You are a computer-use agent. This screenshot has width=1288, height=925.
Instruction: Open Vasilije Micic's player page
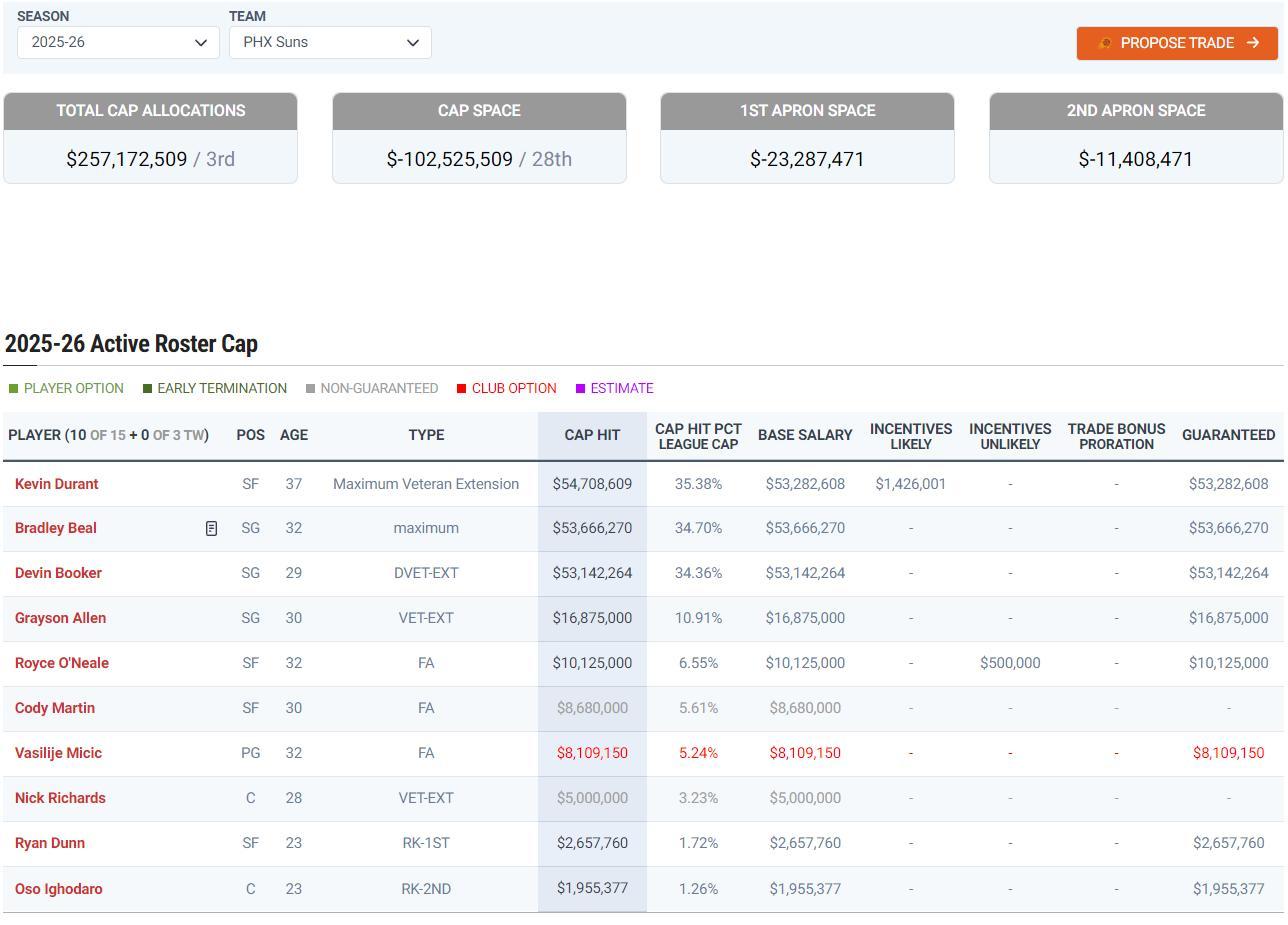(58, 753)
